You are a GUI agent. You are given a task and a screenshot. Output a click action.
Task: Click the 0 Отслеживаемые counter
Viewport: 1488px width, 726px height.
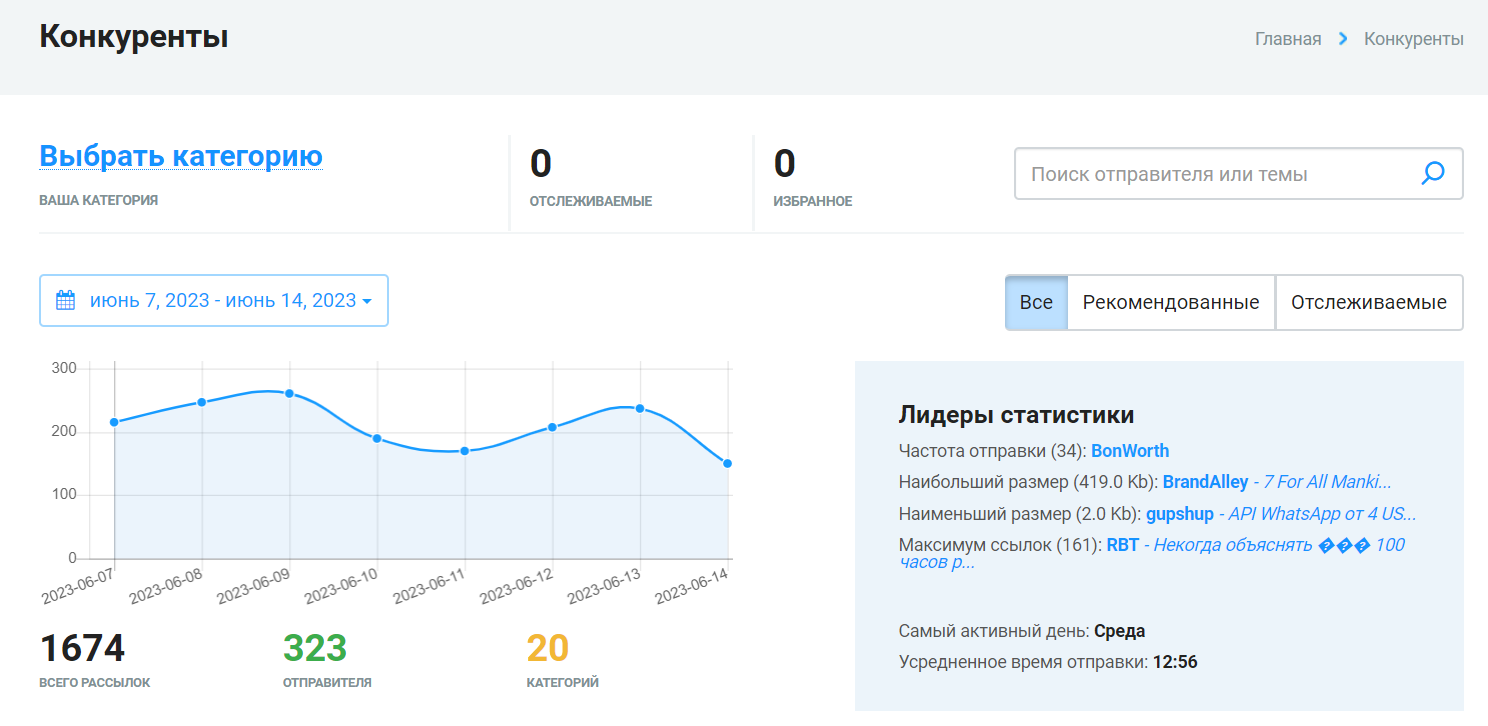(x=541, y=163)
